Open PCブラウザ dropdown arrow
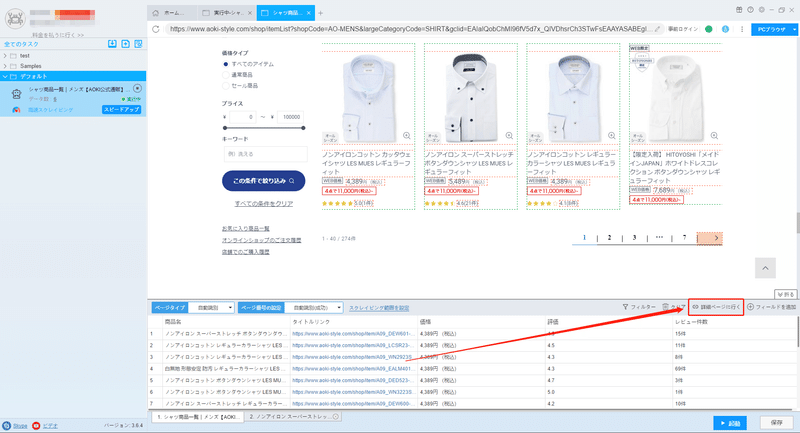The image size is (800, 433). [794, 30]
